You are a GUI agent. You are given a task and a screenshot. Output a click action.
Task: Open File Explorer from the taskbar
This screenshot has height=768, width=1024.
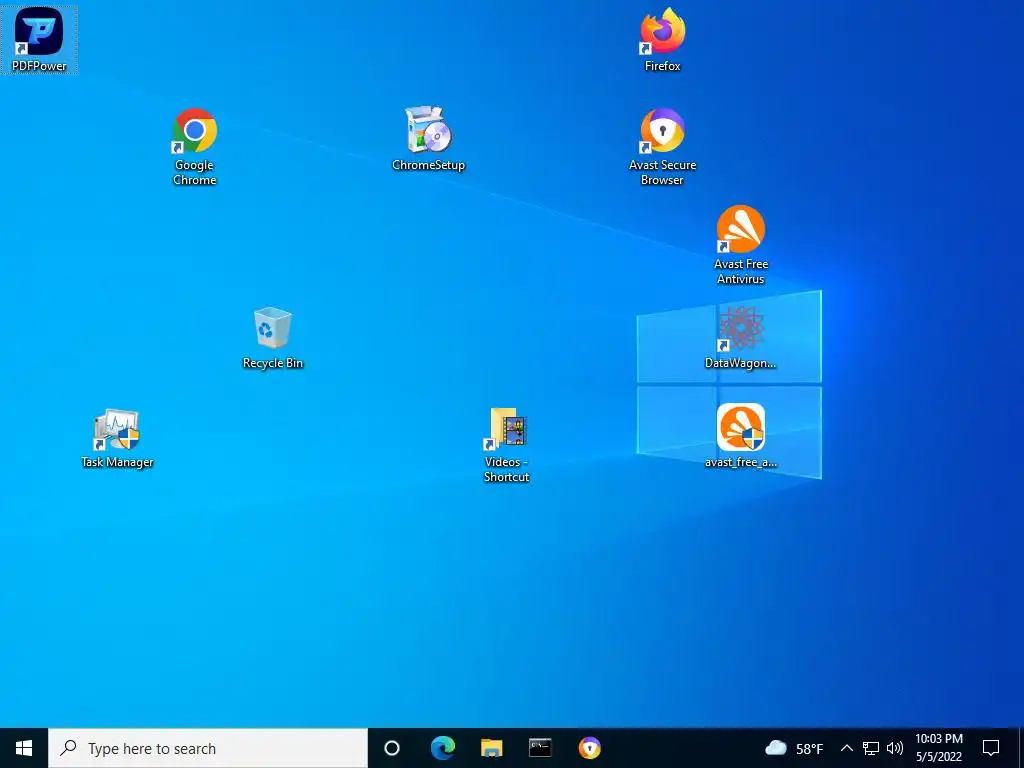tap(492, 748)
